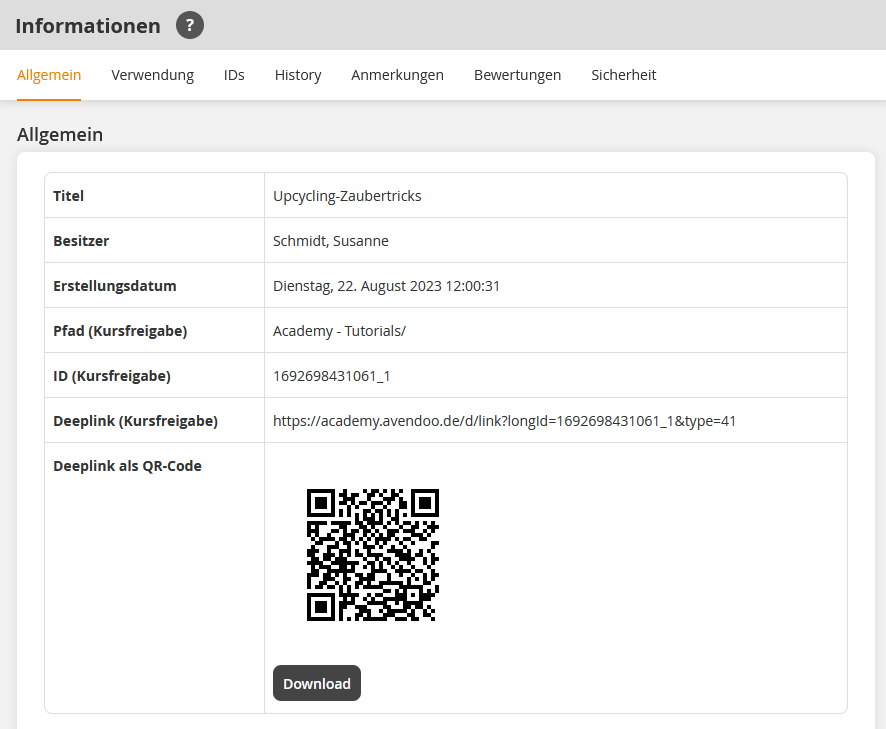Click the deeplink QR code image

(x=373, y=555)
